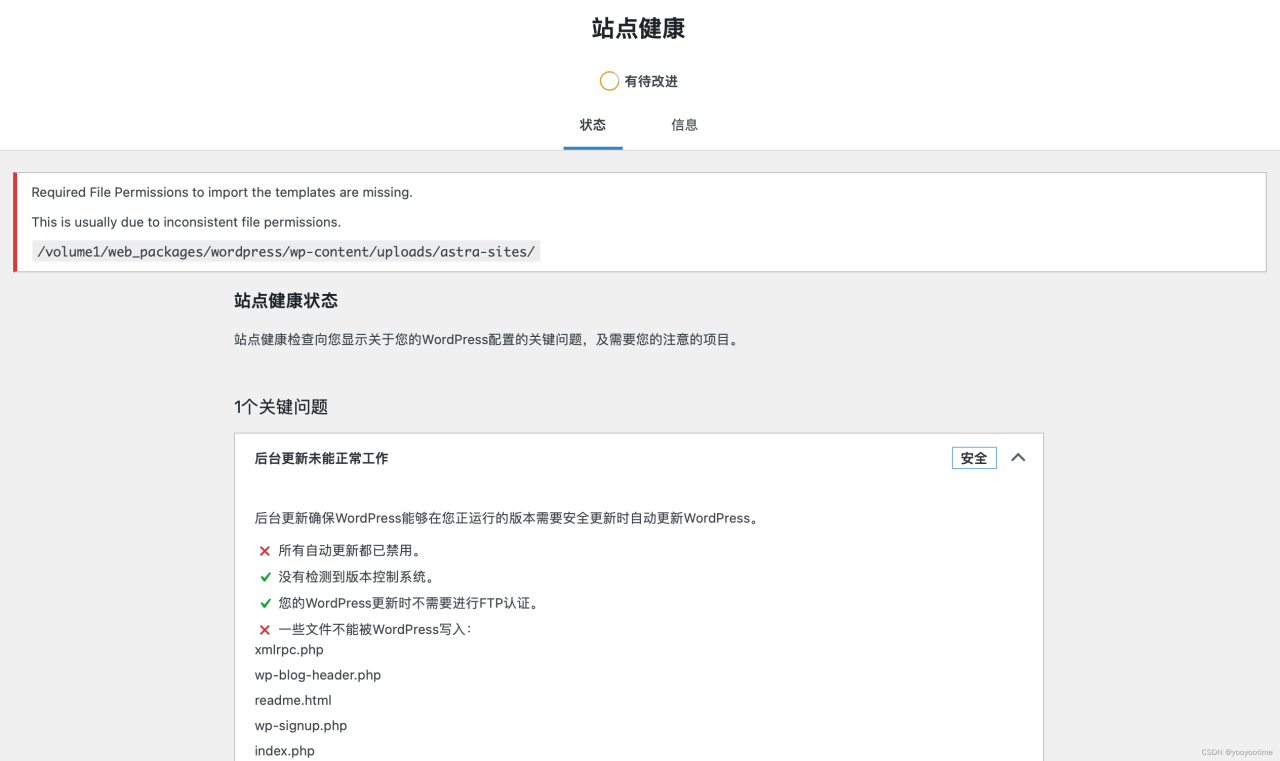Click the red X beside 所有自动更新都已禁用
Viewport: 1280px width, 761px height.
pos(264,550)
